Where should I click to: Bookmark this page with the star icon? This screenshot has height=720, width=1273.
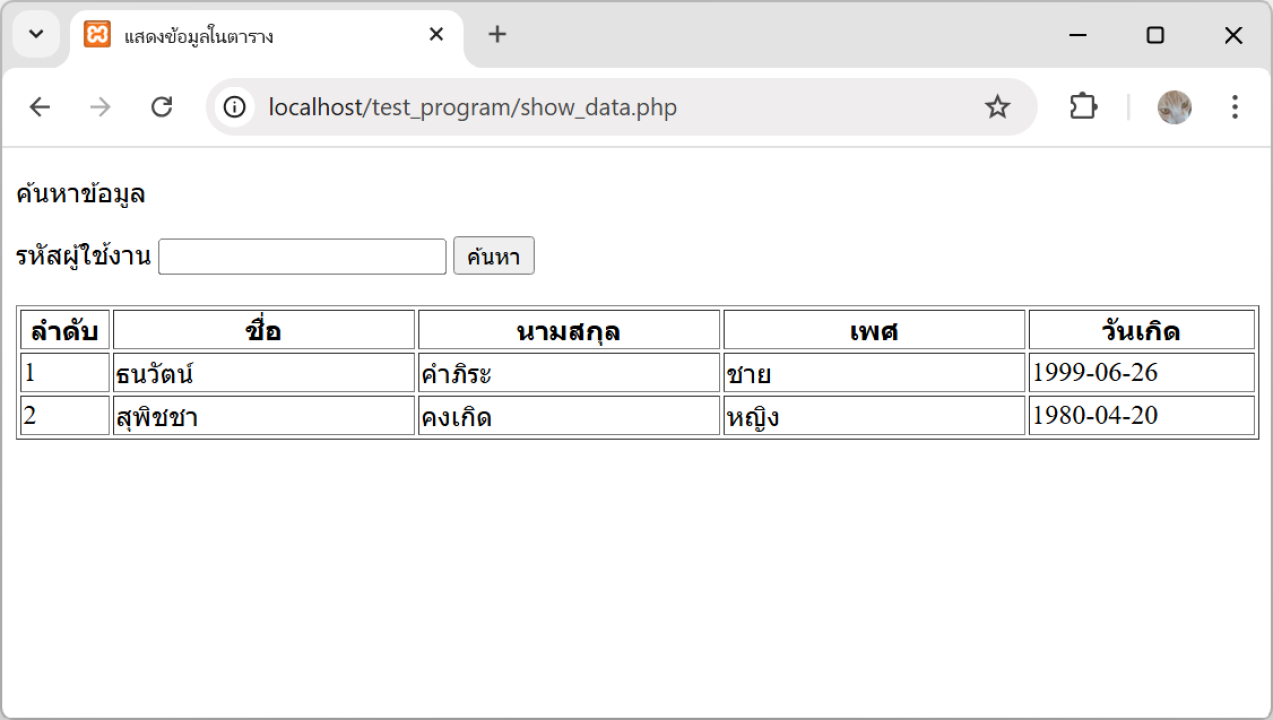click(x=997, y=107)
